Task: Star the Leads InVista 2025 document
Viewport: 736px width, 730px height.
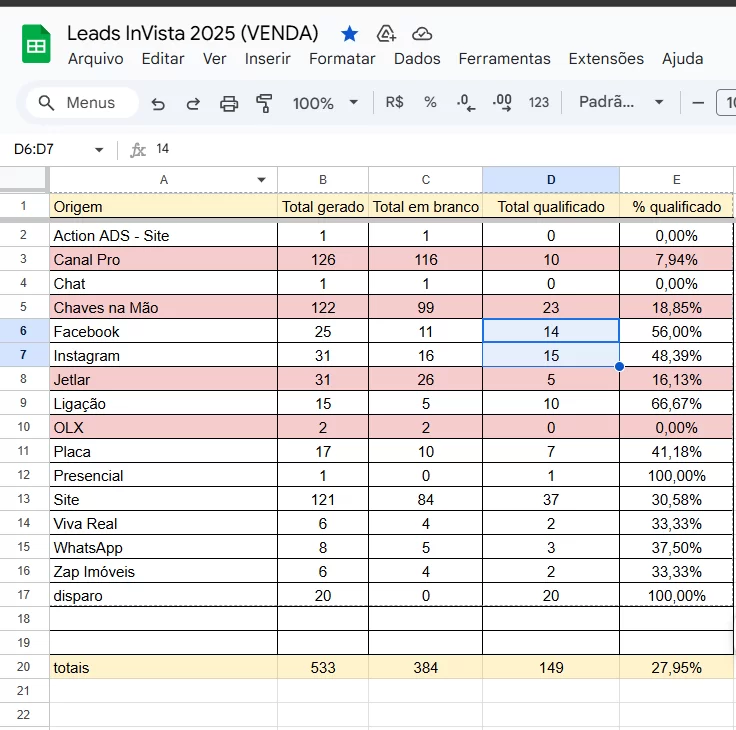Action: click(349, 34)
